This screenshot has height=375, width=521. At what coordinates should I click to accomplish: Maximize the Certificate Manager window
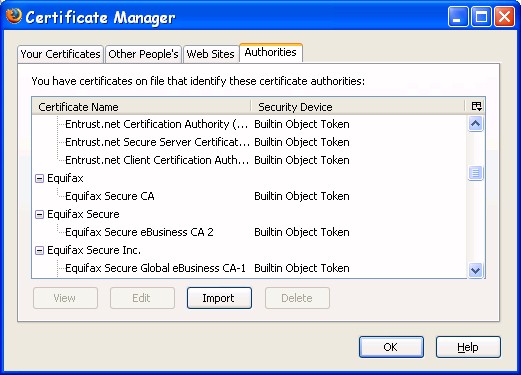coord(481,16)
